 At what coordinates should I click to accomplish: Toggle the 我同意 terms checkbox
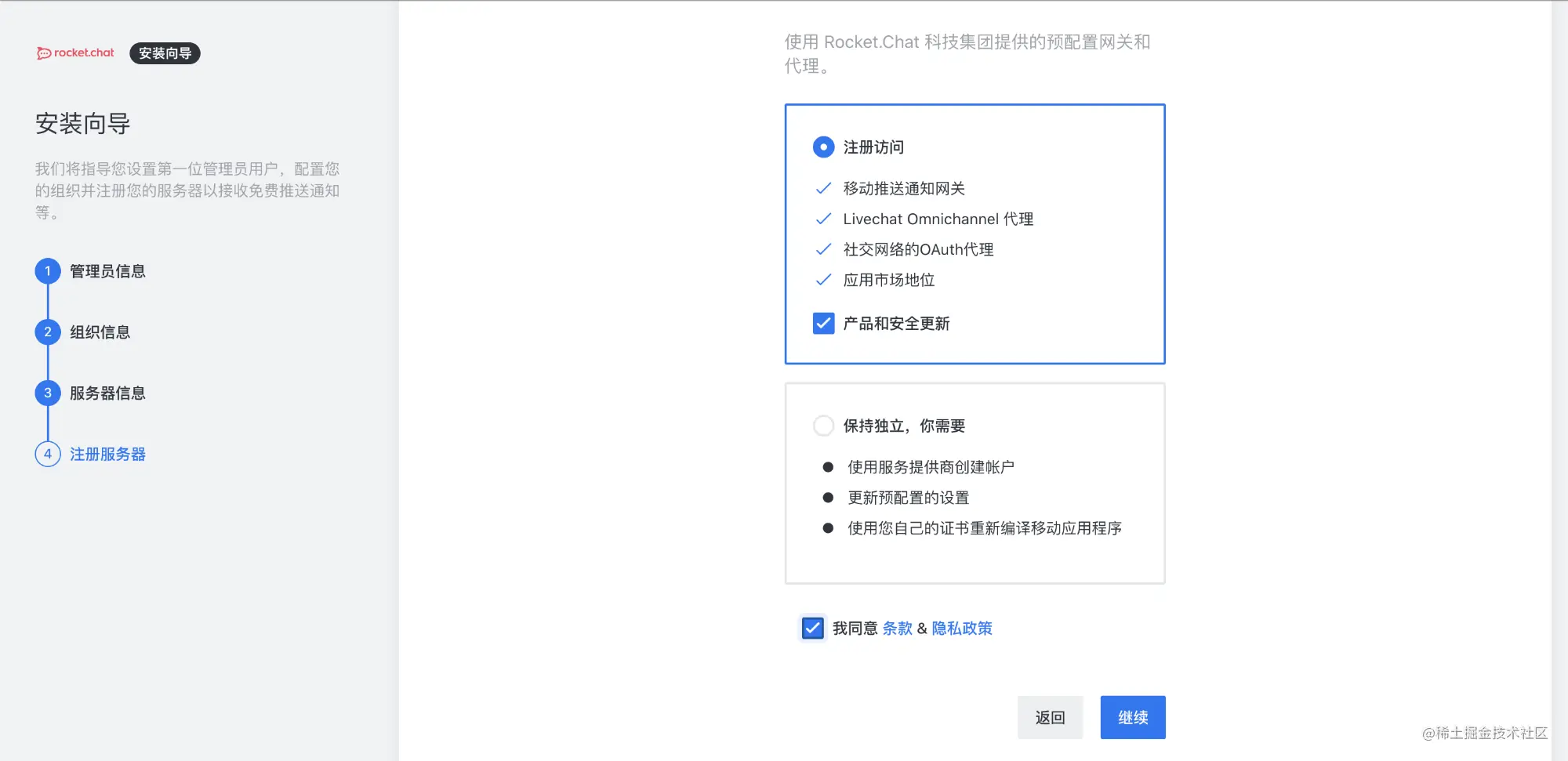[x=813, y=629]
